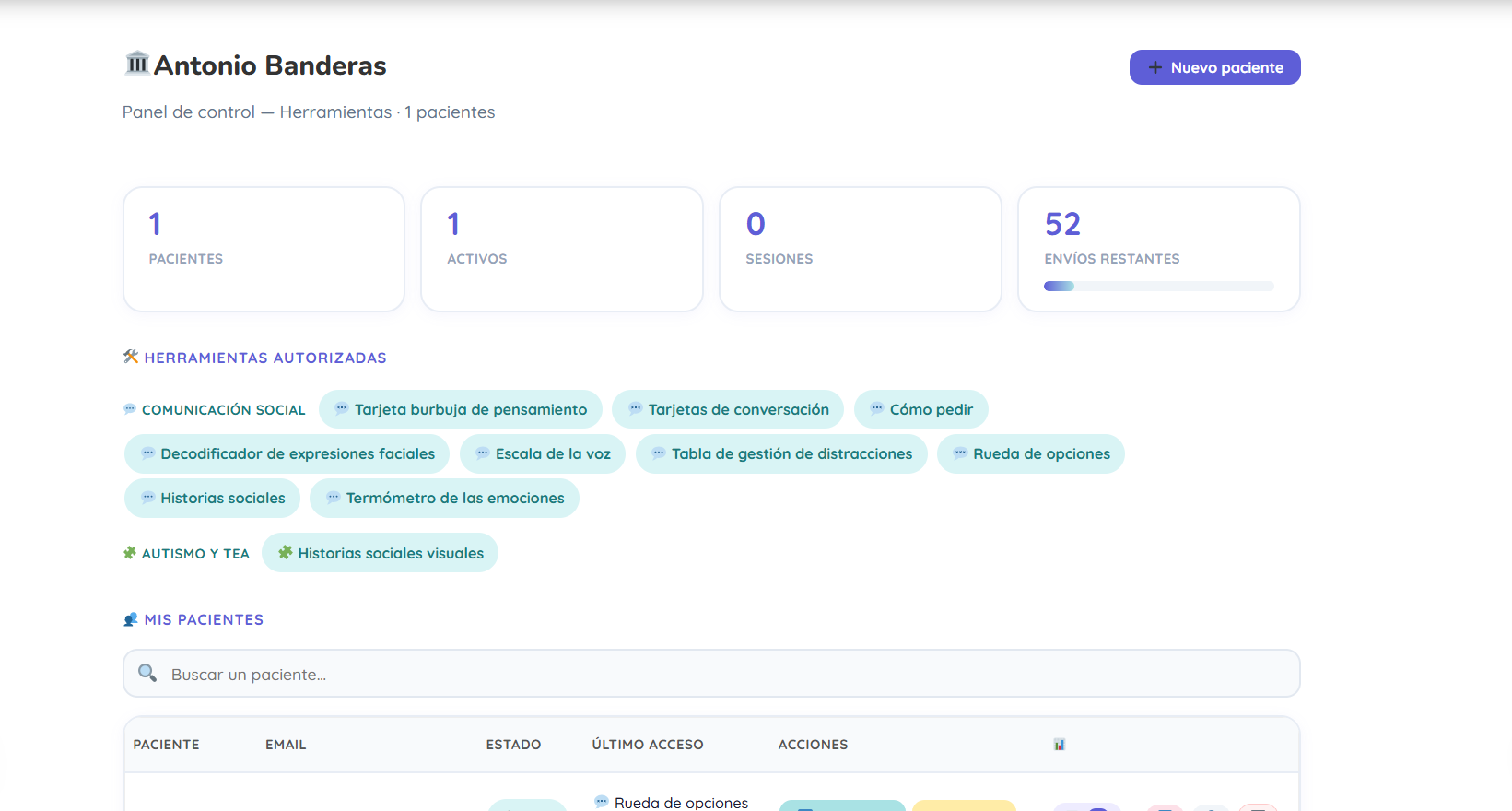Open Tabla de gestión de distracciones

tap(781, 453)
